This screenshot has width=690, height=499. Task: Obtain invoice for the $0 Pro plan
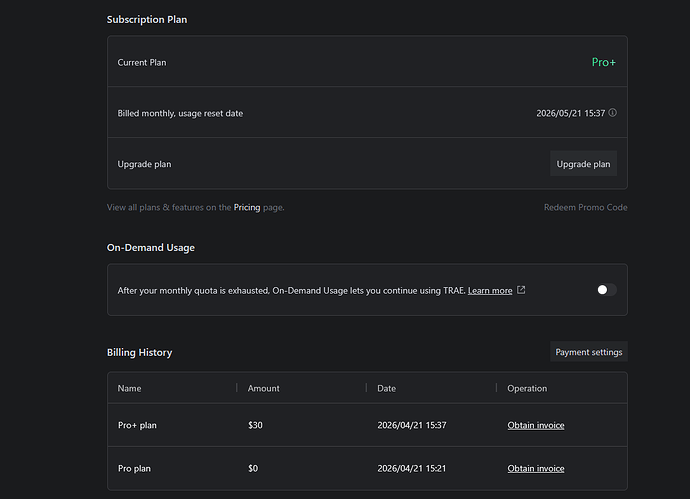535,468
